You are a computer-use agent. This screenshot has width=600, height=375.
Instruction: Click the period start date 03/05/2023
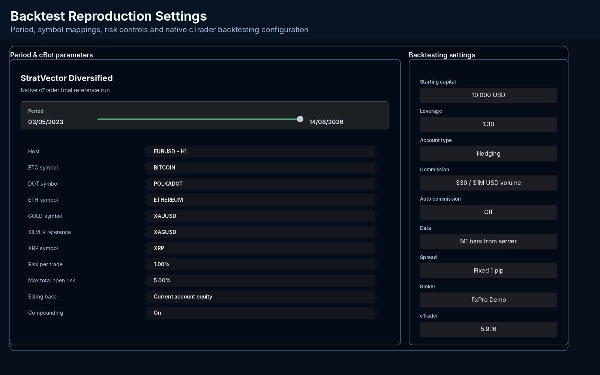tap(46, 122)
